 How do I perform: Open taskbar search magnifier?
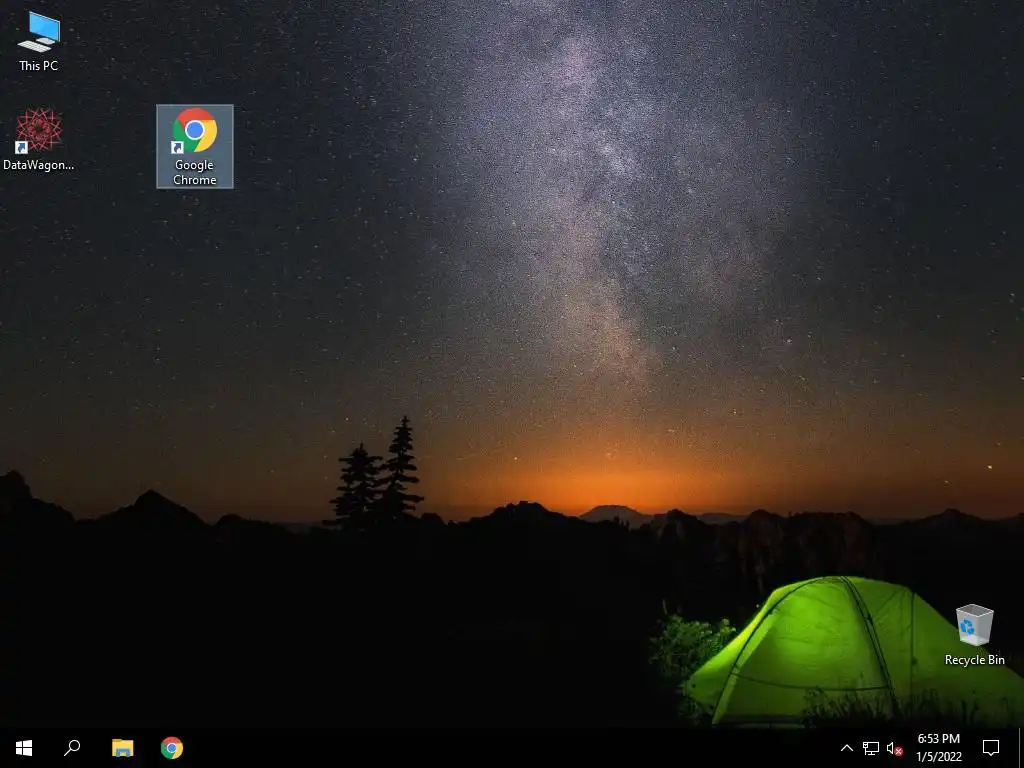coord(72,748)
